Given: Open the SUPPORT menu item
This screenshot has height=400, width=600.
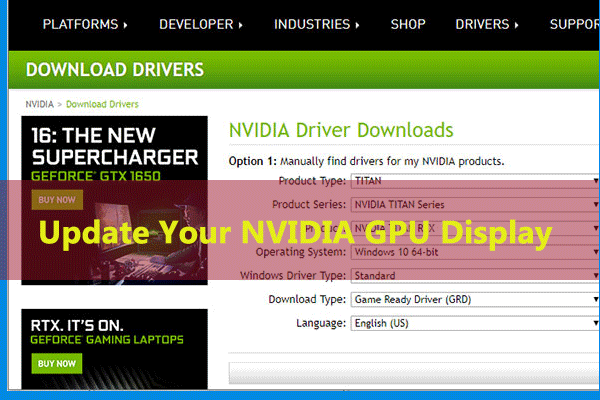Looking at the screenshot, I should pos(574,24).
